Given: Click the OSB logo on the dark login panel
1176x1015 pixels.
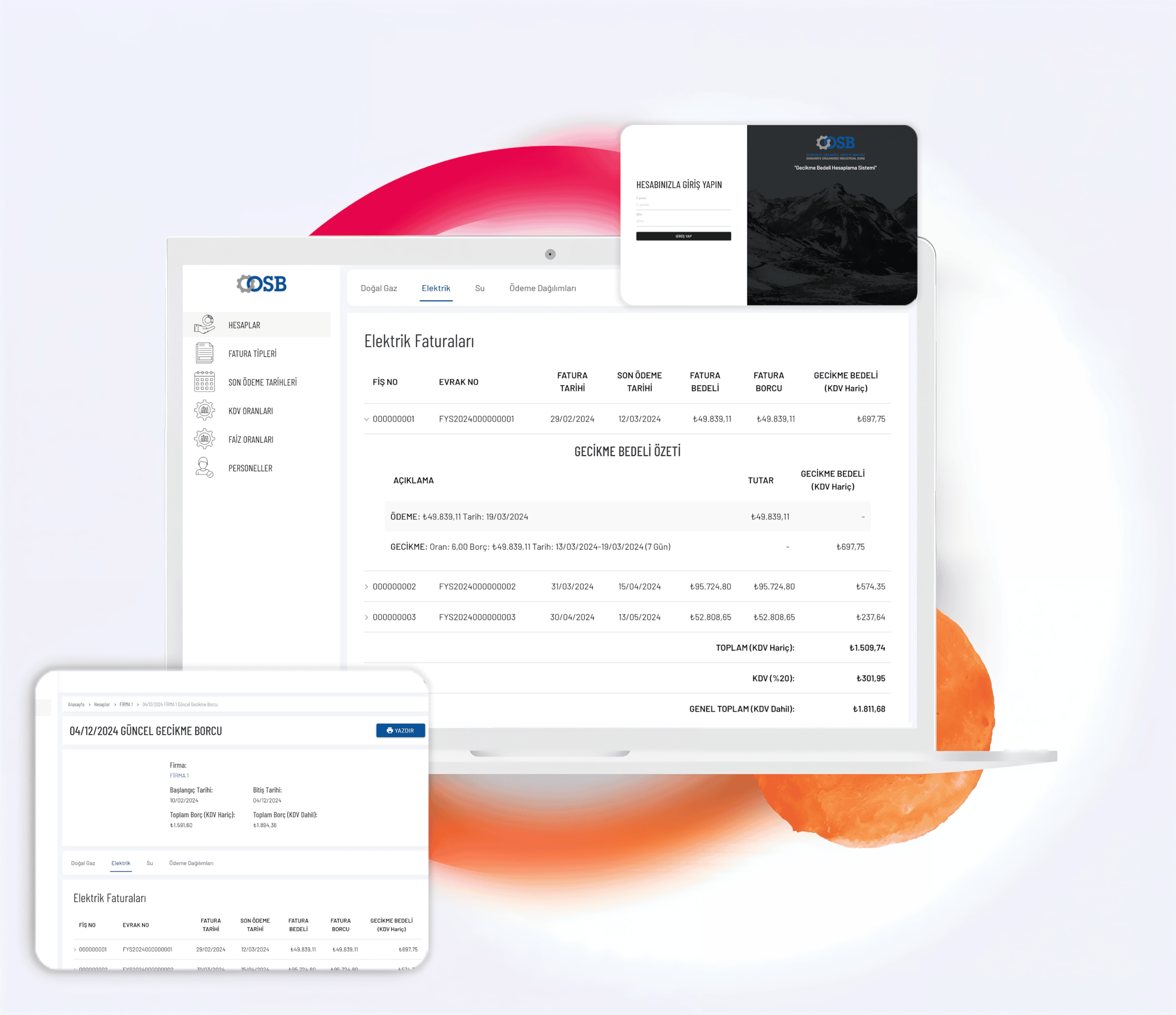Looking at the screenshot, I should [x=836, y=142].
